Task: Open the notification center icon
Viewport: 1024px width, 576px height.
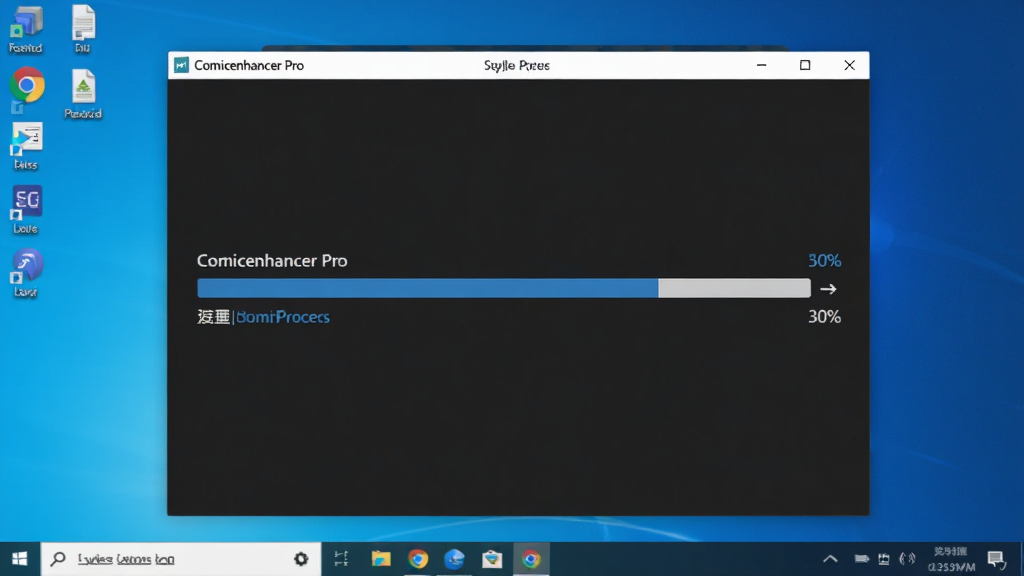Action: point(997,559)
